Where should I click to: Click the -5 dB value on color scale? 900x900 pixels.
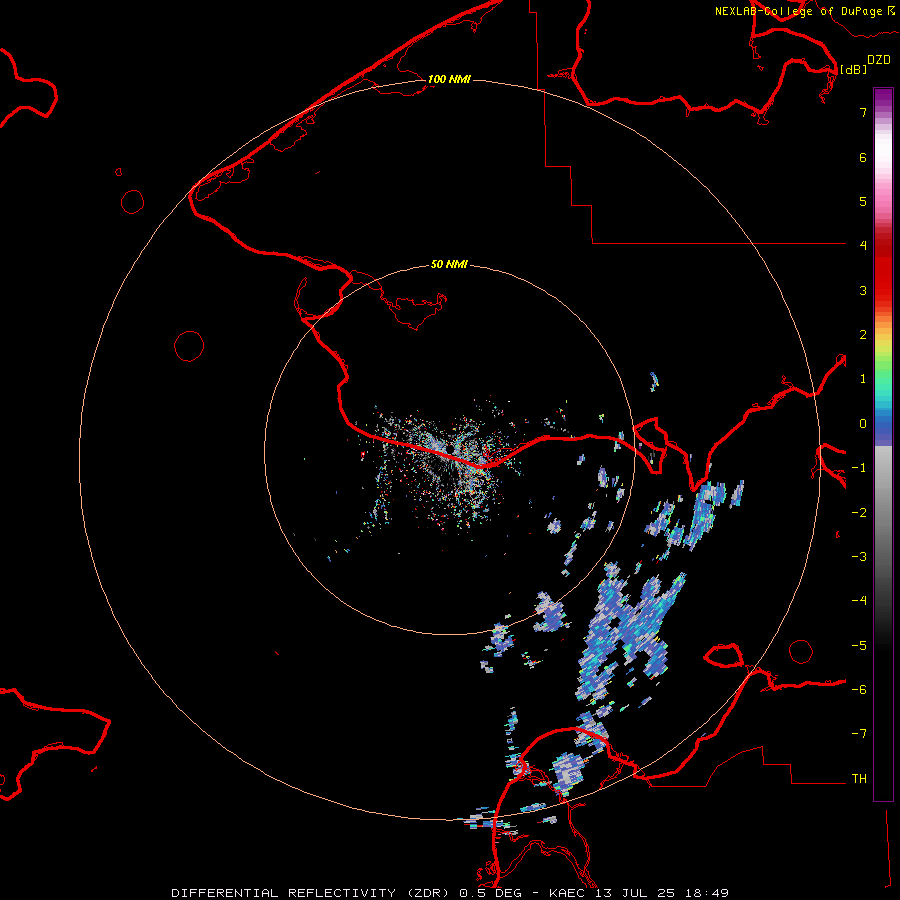[x=859, y=646]
